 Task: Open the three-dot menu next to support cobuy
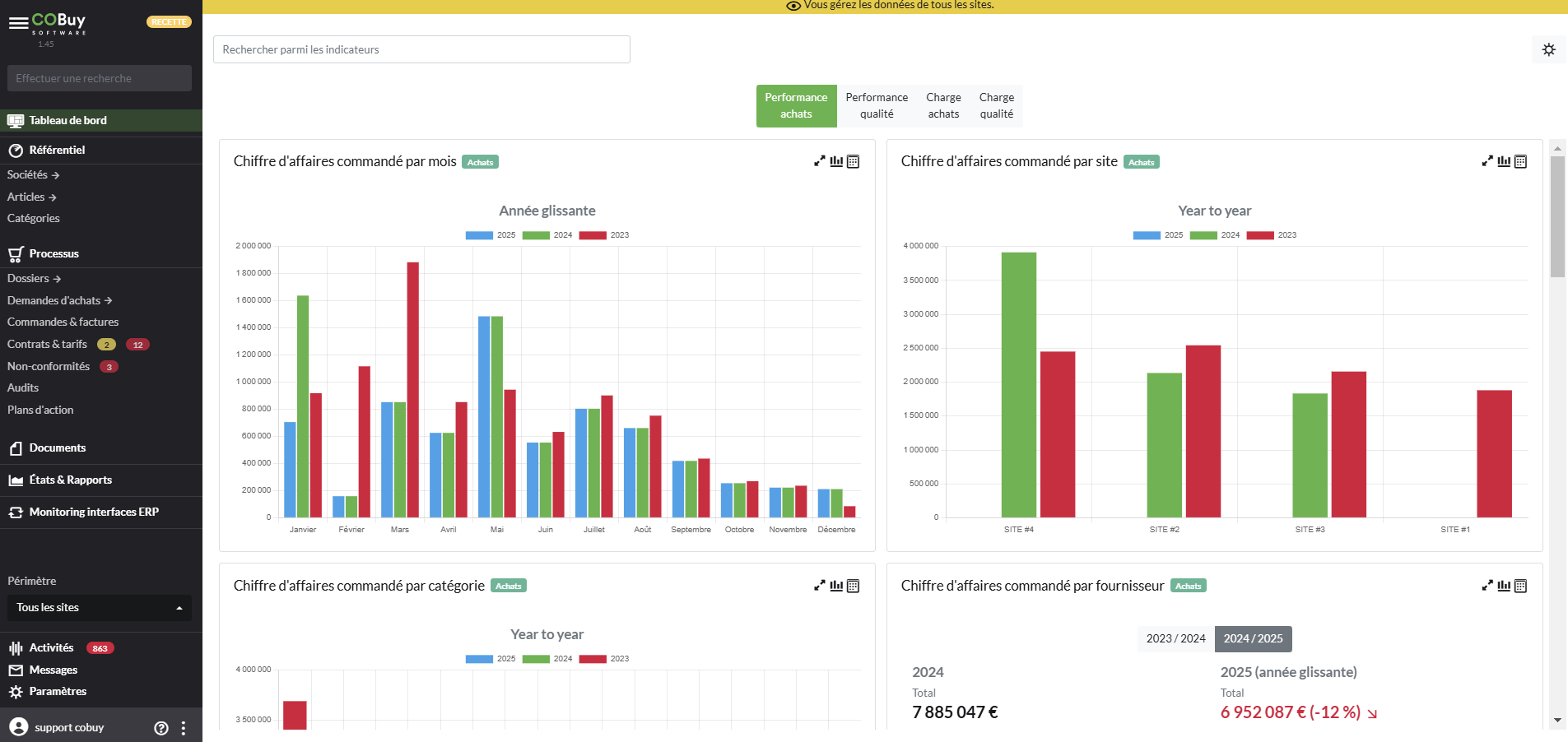click(184, 728)
